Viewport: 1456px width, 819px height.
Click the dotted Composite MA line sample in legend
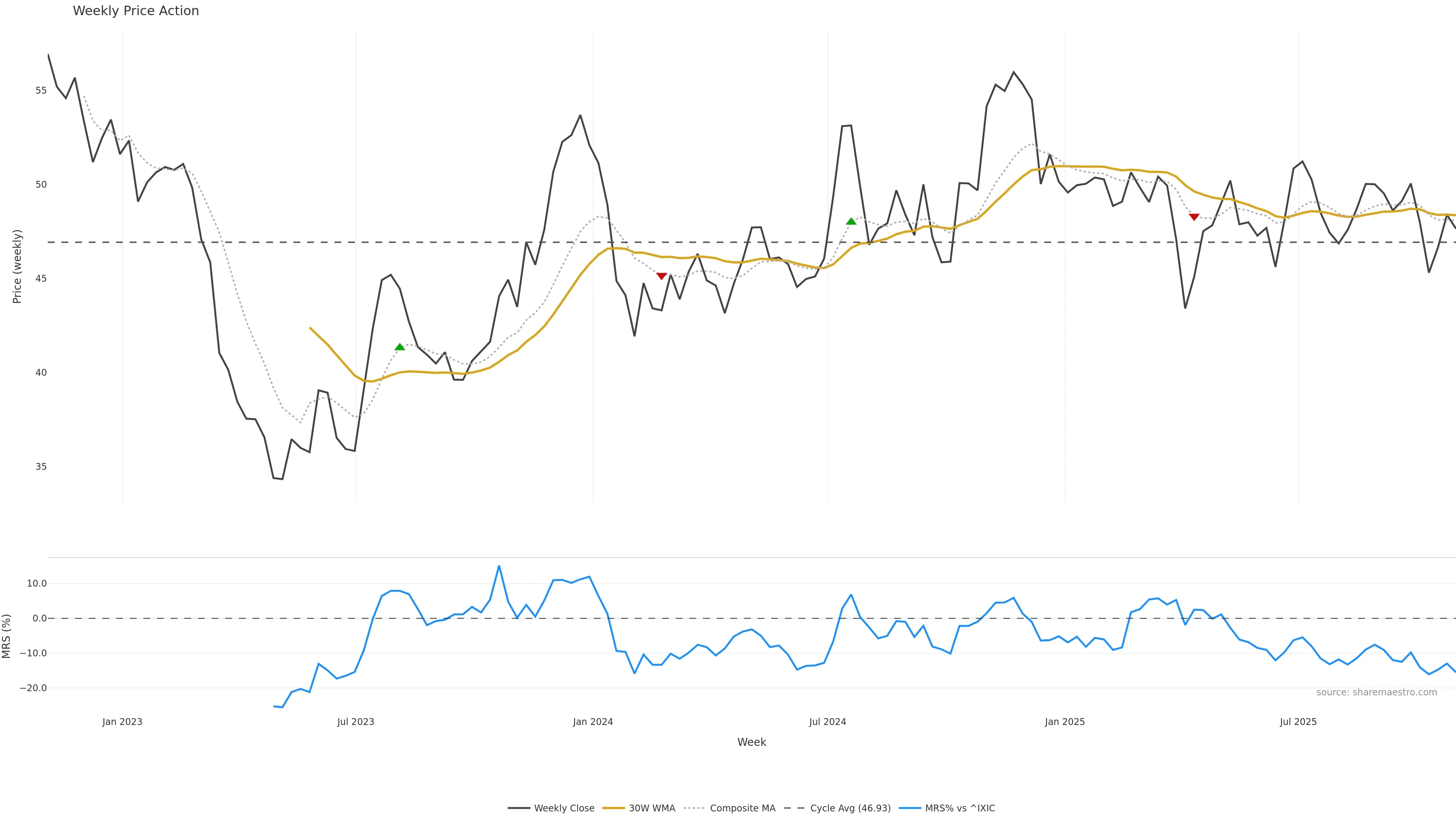(x=694, y=808)
